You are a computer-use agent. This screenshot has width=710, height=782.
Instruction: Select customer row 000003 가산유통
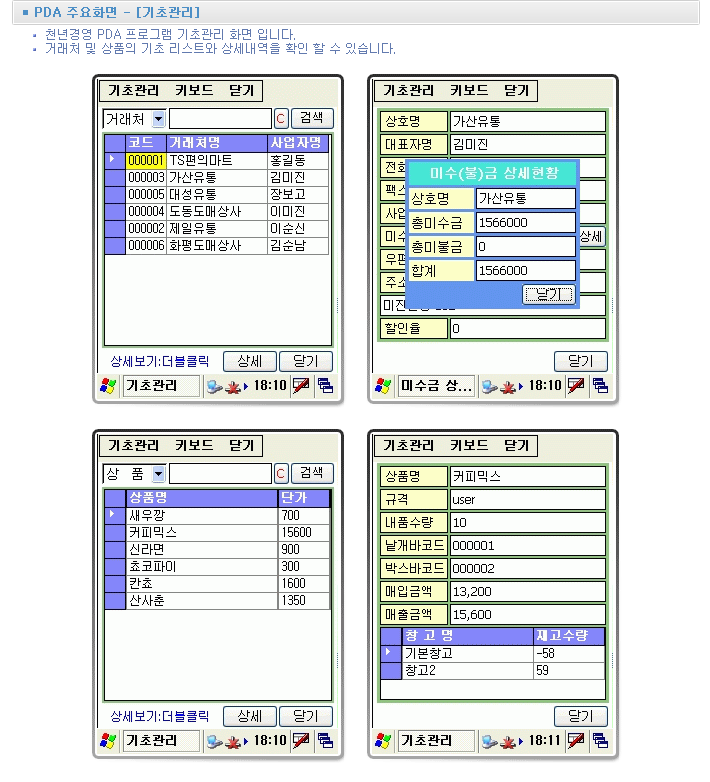[217, 178]
